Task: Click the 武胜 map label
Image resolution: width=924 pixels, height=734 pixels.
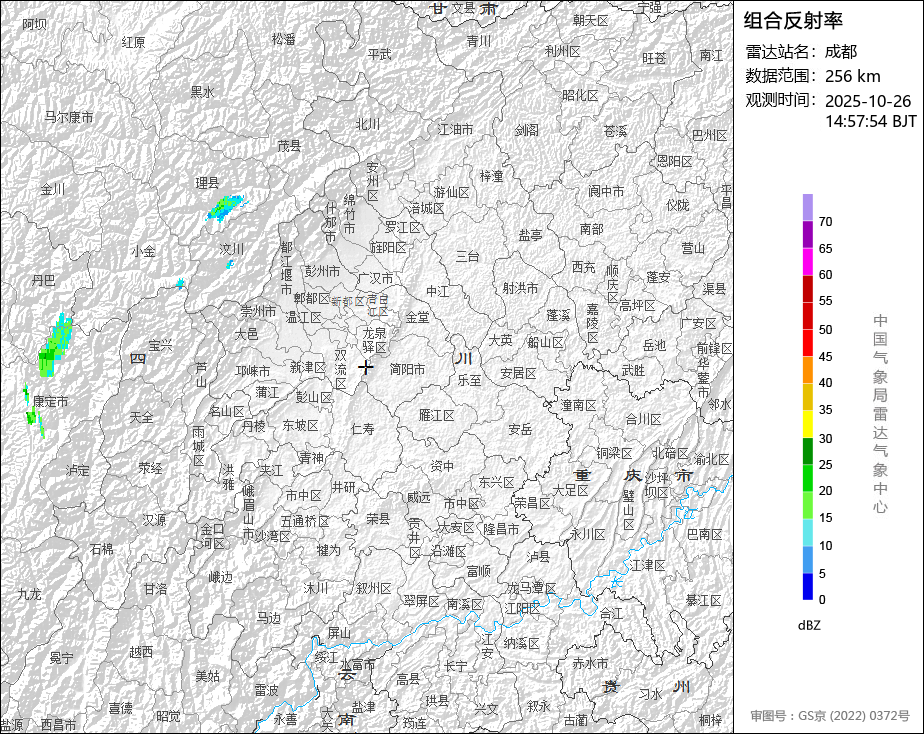Action: click(633, 370)
